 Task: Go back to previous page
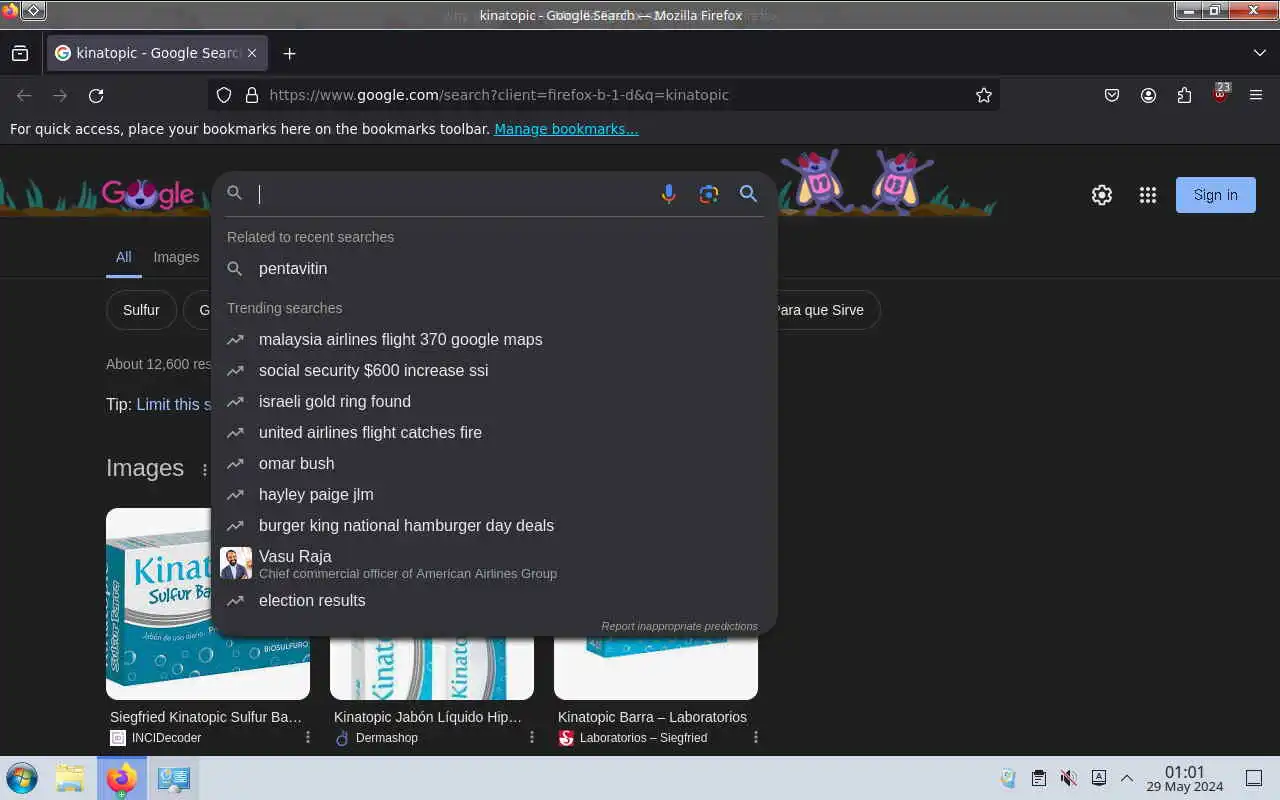coord(24,95)
